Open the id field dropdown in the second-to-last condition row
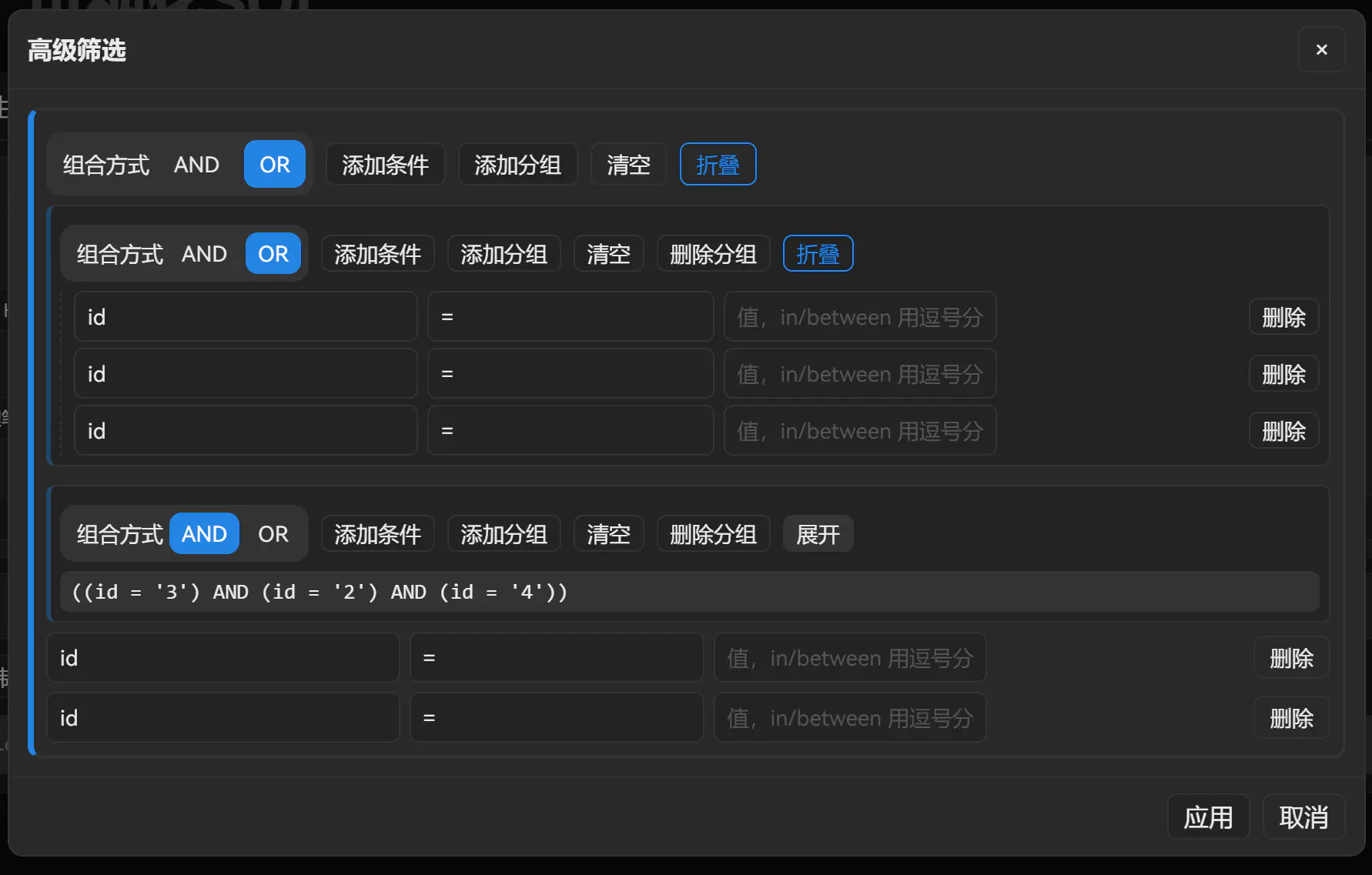Image resolution: width=1372 pixels, height=875 pixels. [223, 657]
